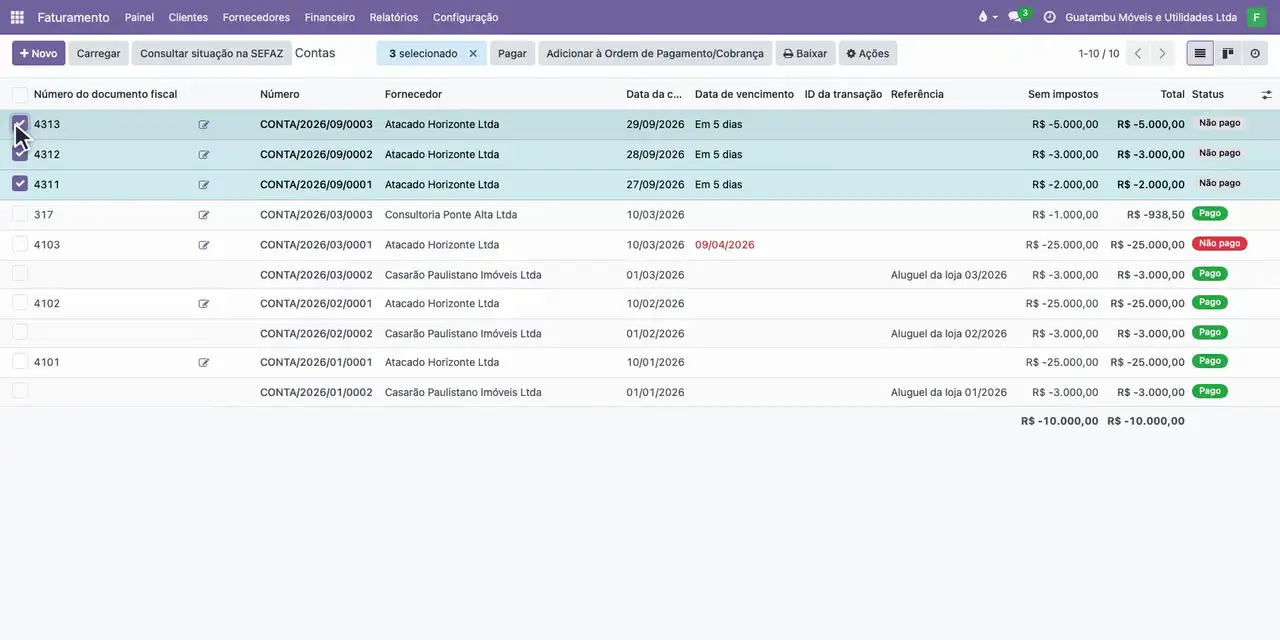Click the Baixar download button
Viewport: 1280px width, 640px height.
[x=805, y=53]
